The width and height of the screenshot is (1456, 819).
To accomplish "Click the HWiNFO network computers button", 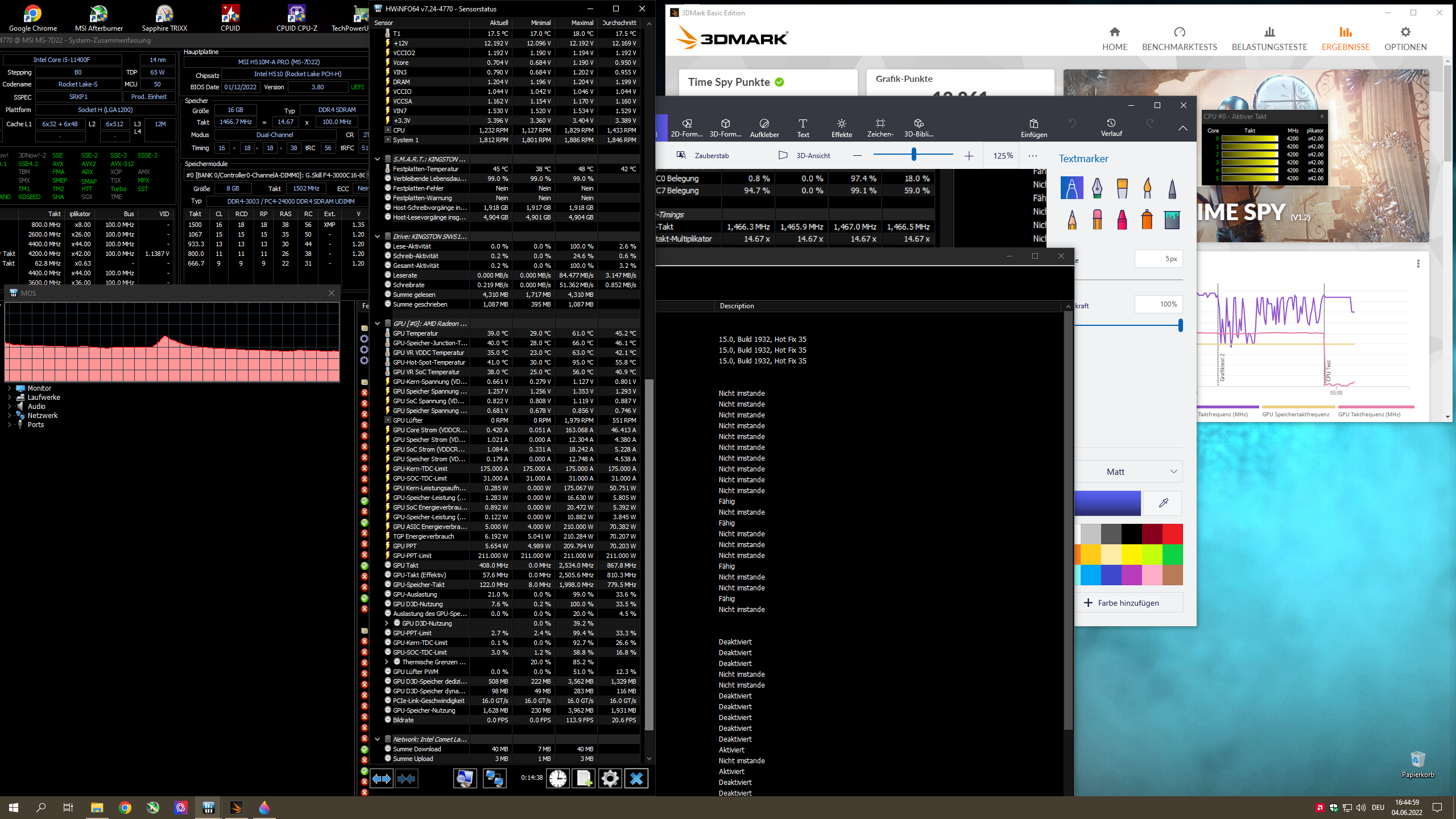I will (x=494, y=779).
